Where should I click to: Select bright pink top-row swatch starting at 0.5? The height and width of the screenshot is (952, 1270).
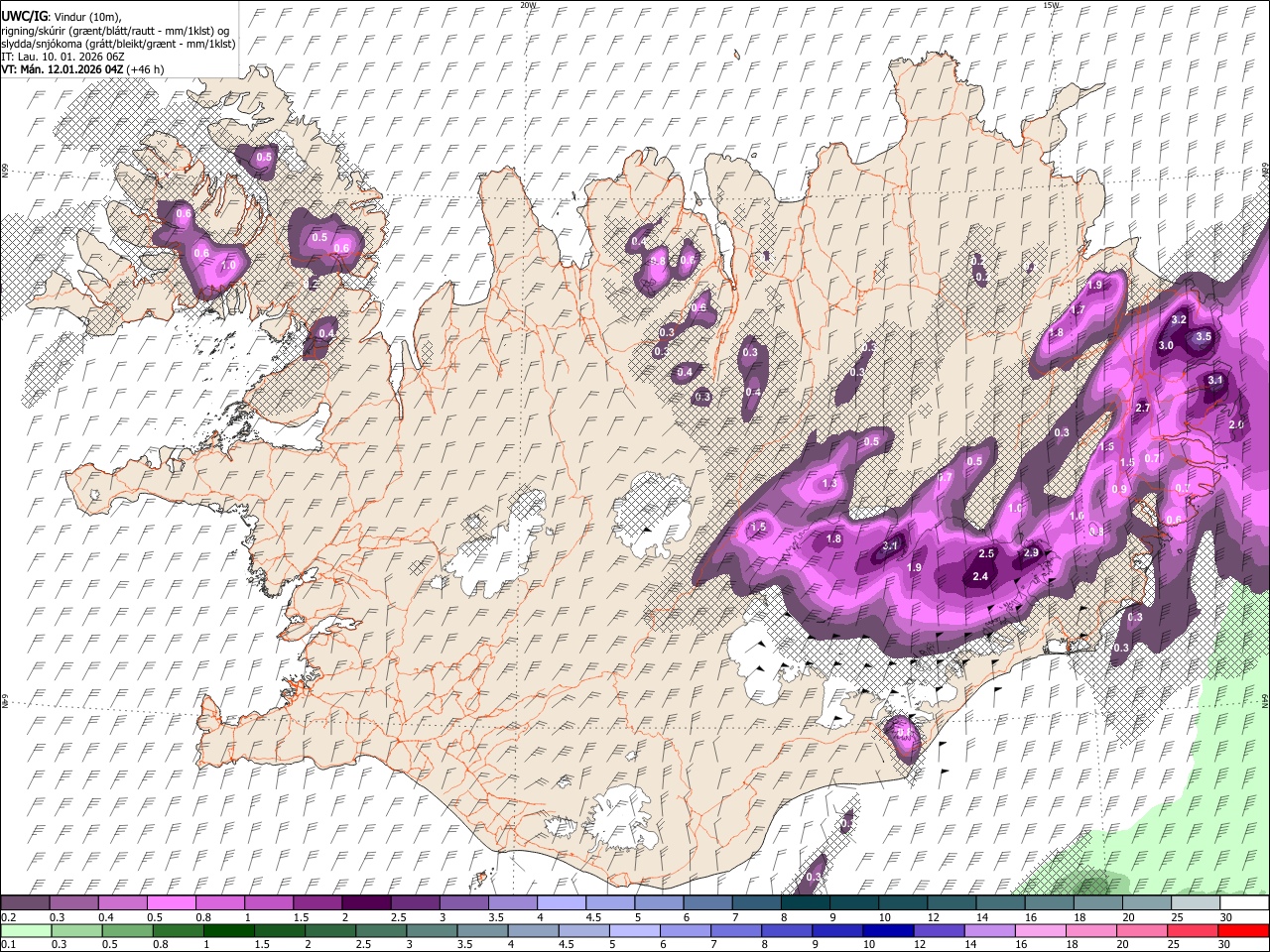coord(171,902)
